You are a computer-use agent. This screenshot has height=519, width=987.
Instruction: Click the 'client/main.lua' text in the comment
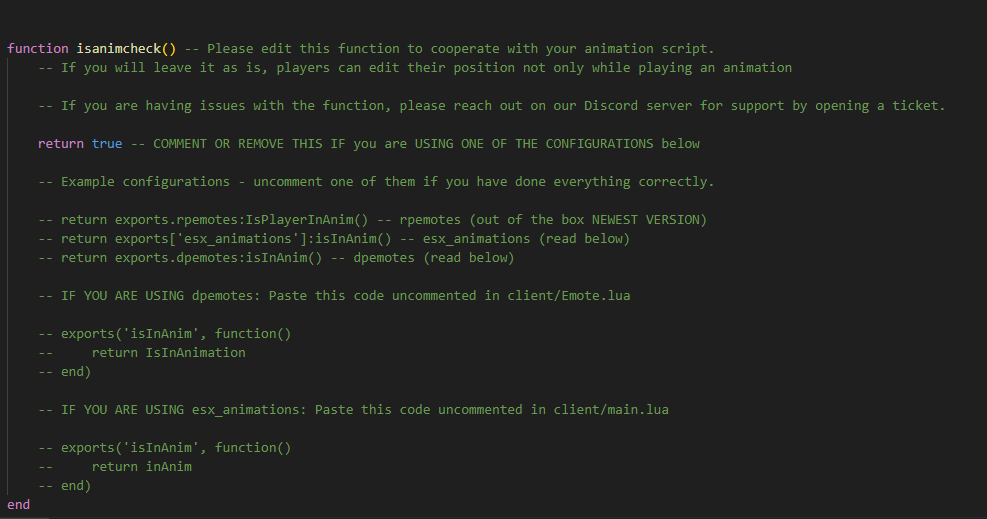[x=611, y=410]
